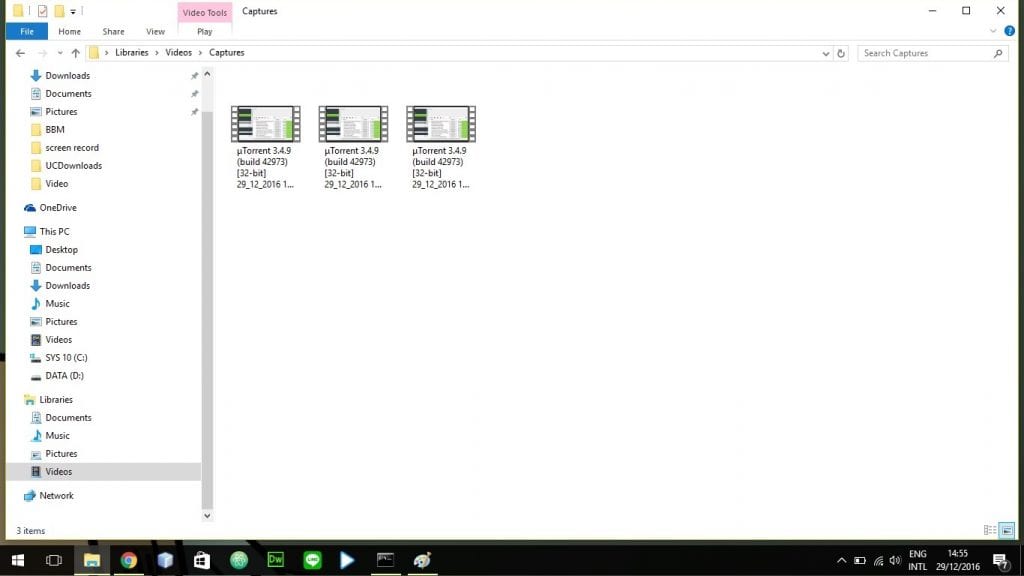This screenshot has height=576, width=1024.
Task: Open Desktop under This PC
Action: 61,249
